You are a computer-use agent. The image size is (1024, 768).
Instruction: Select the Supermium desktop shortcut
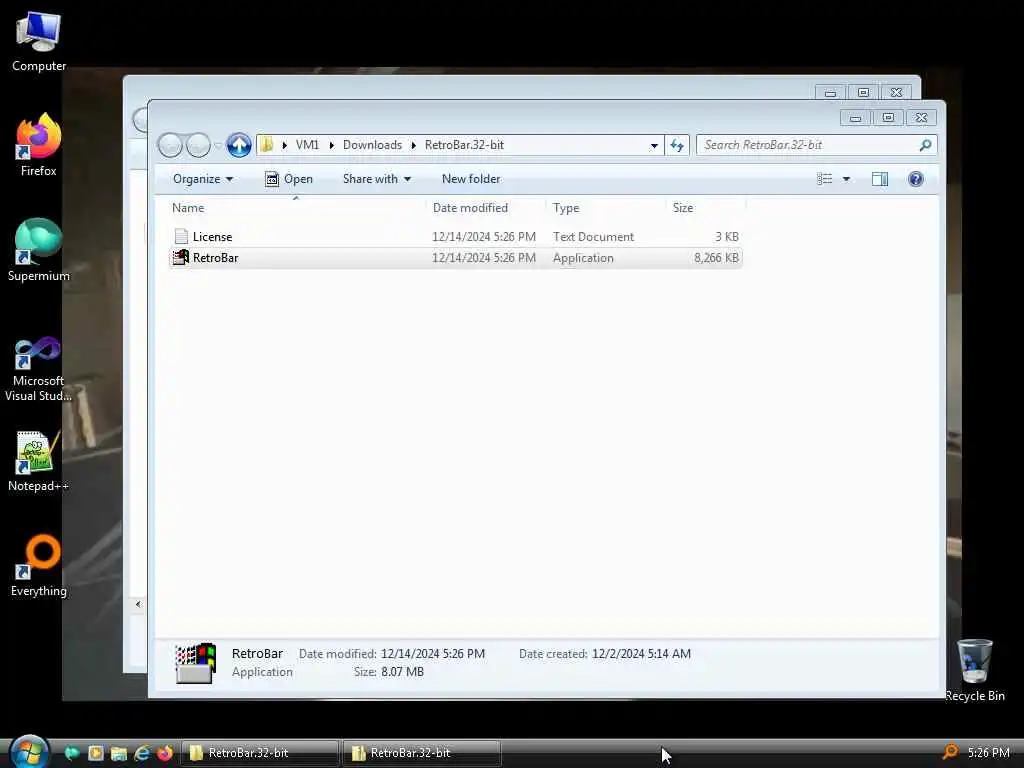(39, 249)
